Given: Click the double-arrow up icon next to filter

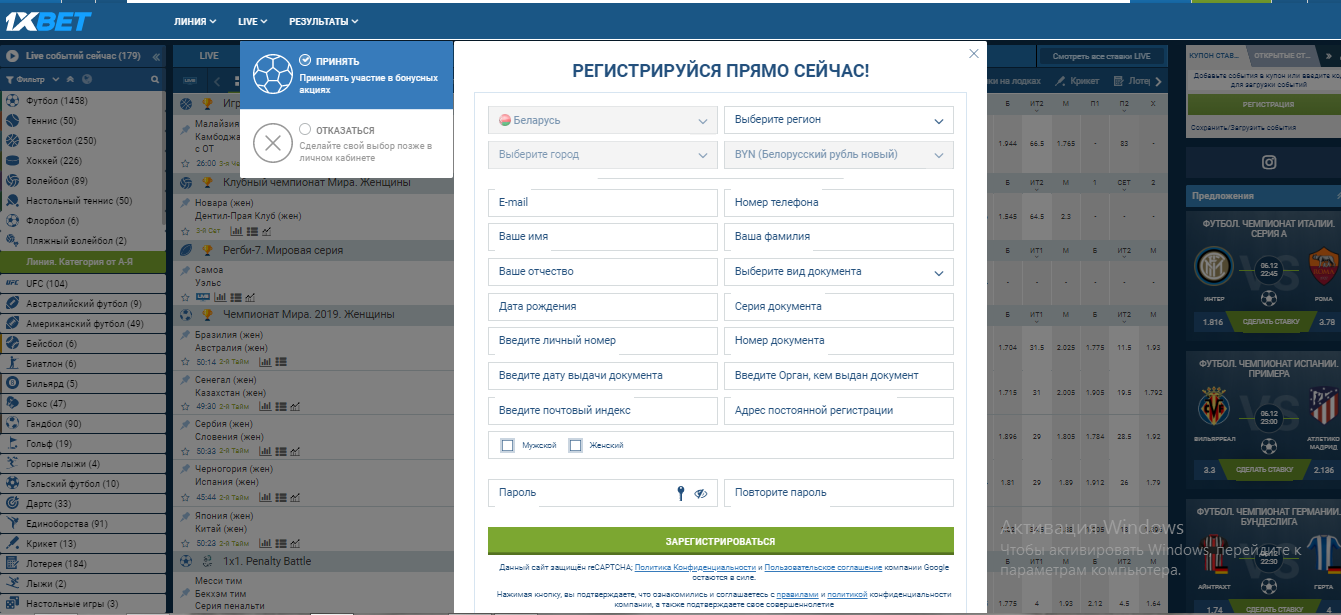Looking at the screenshot, I should 72,79.
